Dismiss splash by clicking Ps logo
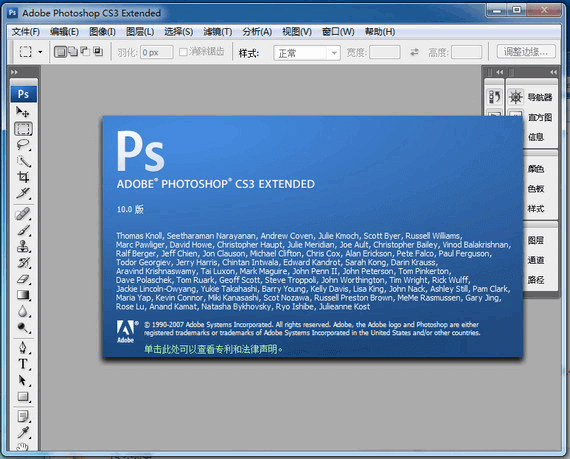The width and height of the screenshot is (570, 459). 140,151
